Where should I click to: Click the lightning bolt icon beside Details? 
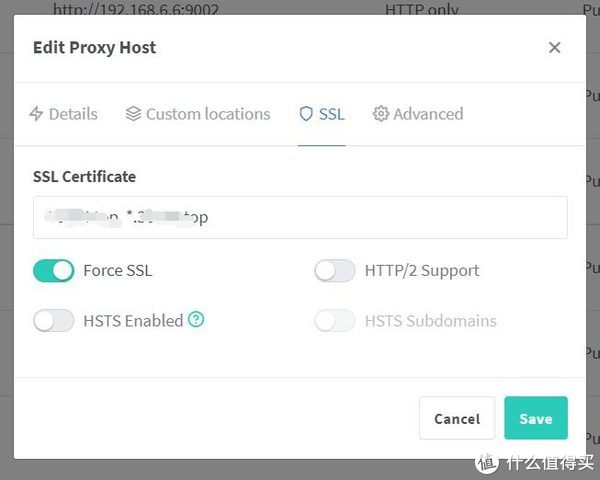coord(37,114)
